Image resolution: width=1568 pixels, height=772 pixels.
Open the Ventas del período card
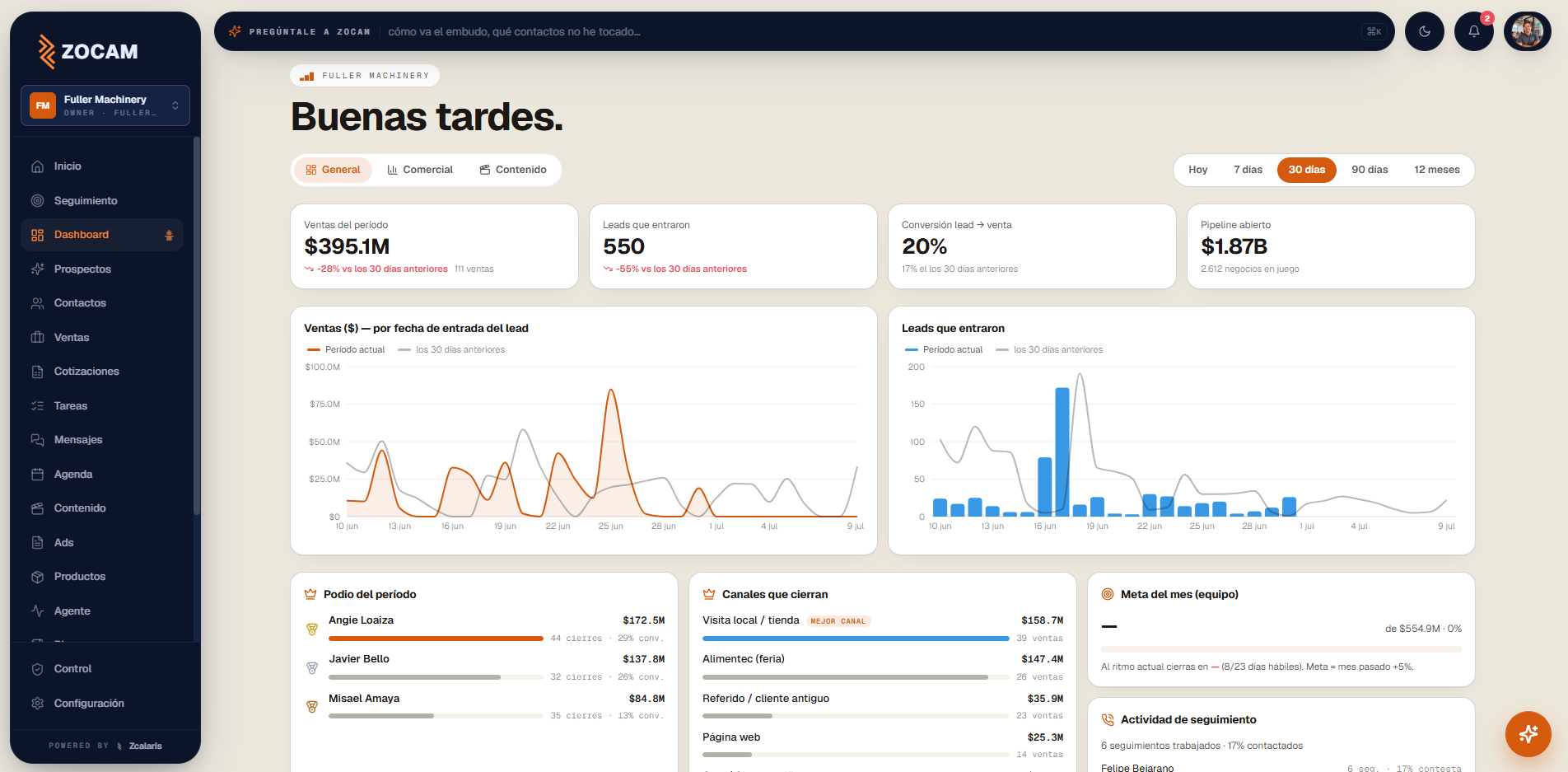[434, 246]
